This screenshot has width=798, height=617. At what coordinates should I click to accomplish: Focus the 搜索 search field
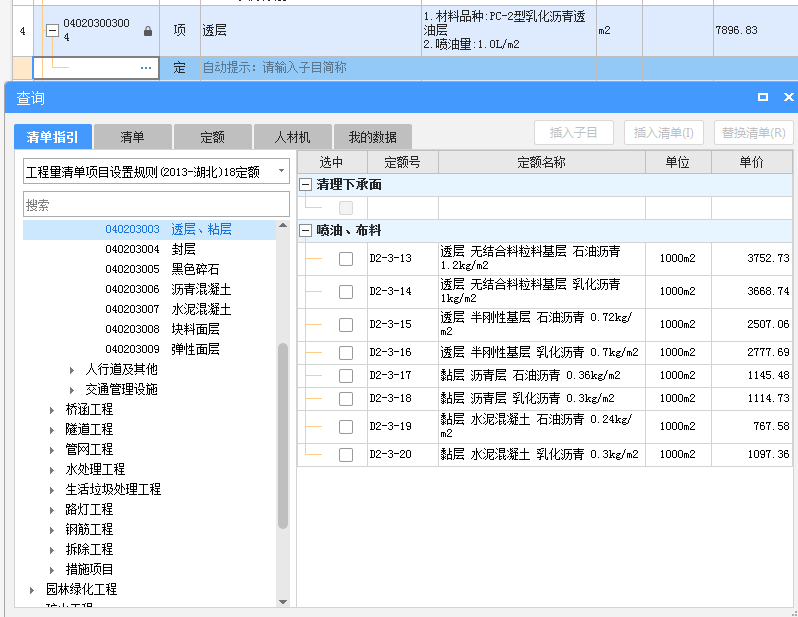tap(156, 205)
